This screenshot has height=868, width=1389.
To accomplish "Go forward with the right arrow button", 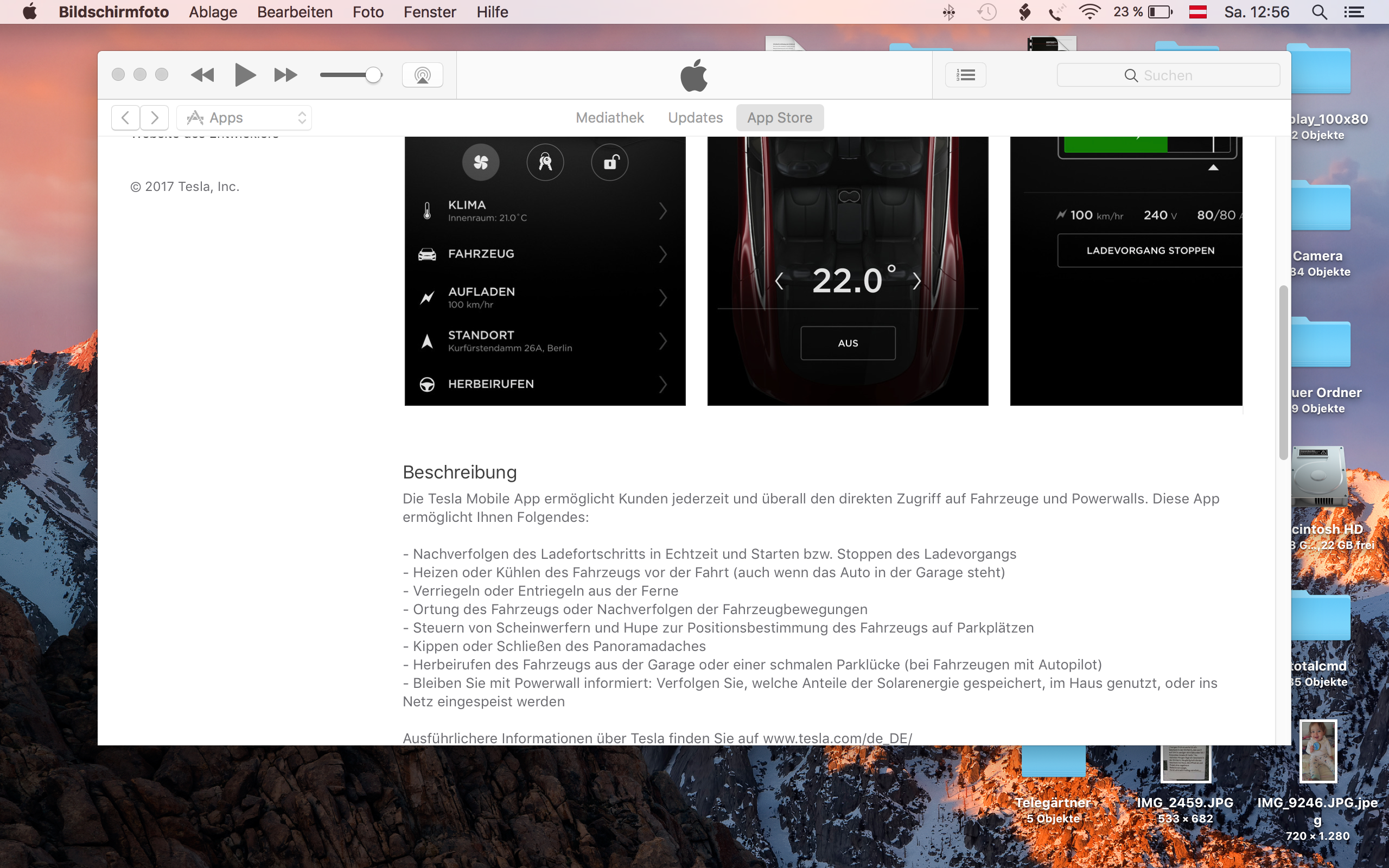I will [155, 118].
